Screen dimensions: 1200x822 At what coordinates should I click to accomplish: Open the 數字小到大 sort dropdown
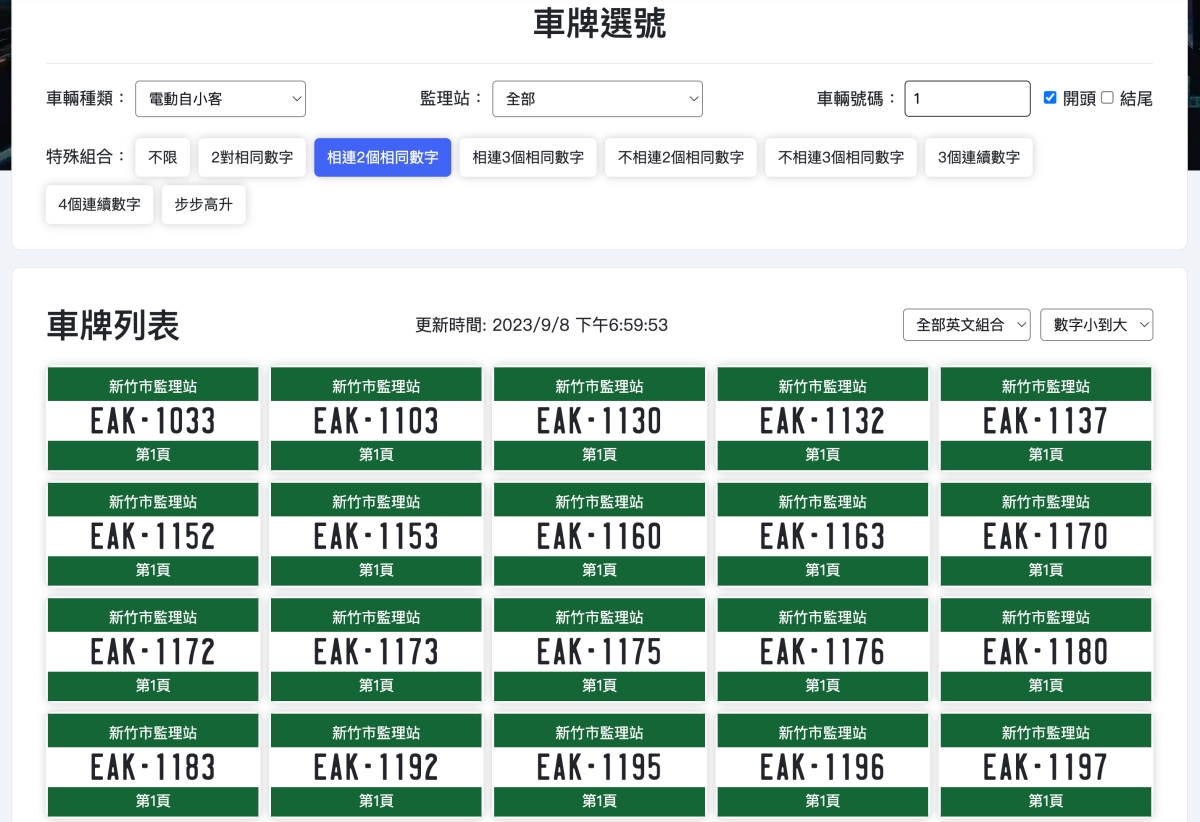1096,325
